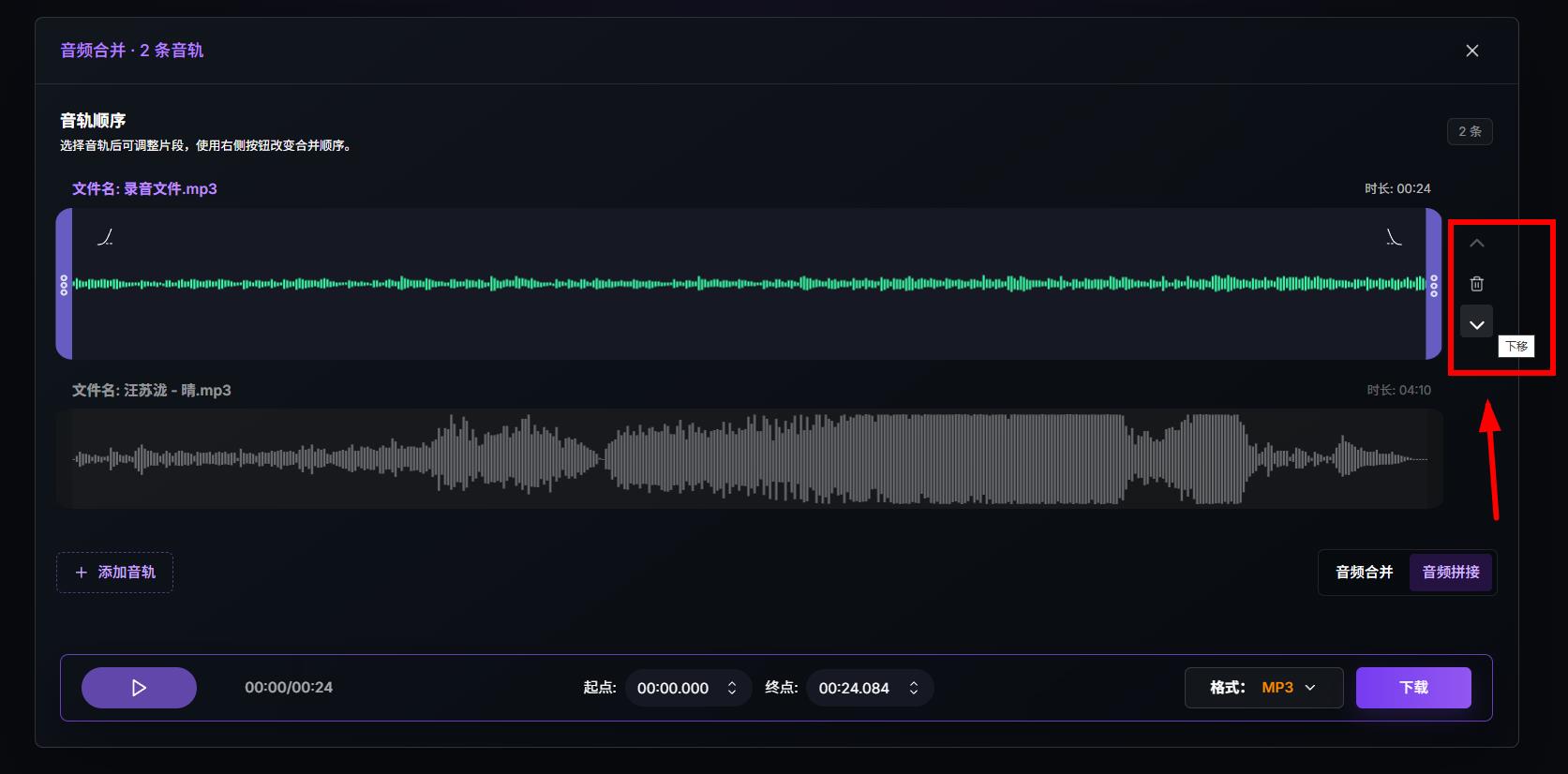Image resolution: width=1568 pixels, height=774 pixels.
Task: Adjust the 起点 start time stepper arrows
Action: coord(732,688)
